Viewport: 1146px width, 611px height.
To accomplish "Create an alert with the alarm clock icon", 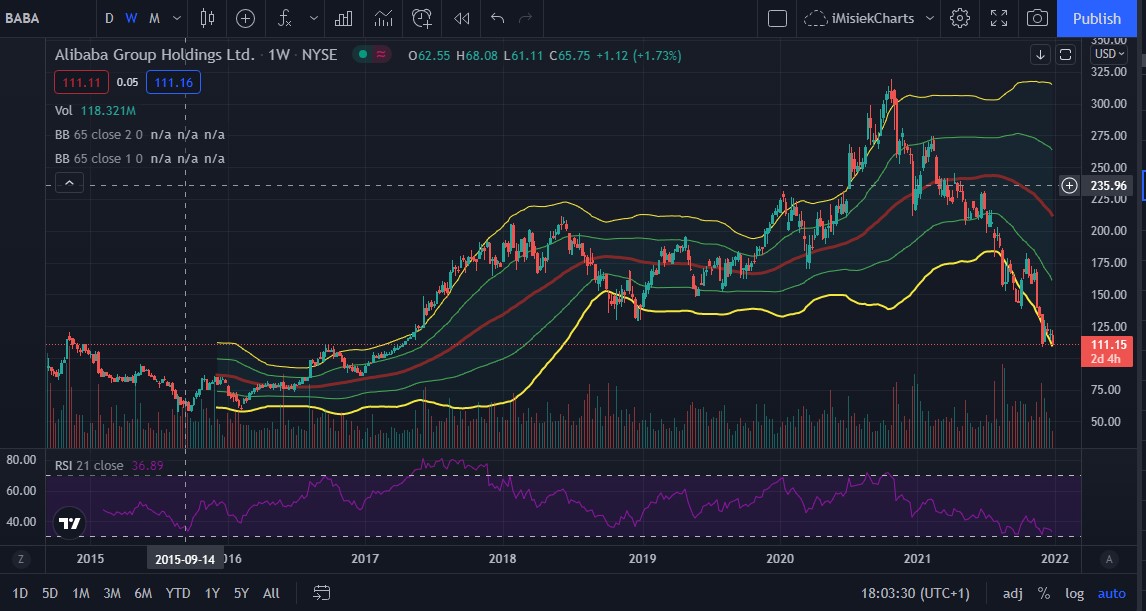I will tap(422, 18).
